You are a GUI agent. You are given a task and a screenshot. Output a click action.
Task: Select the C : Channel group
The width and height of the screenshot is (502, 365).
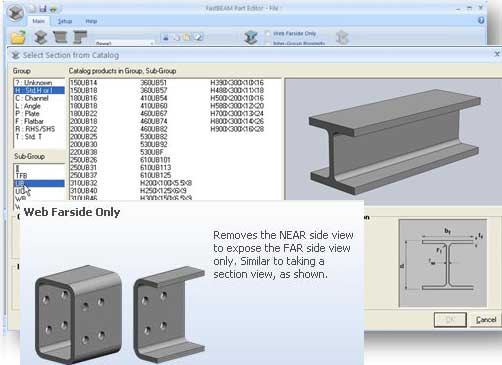coord(32,98)
